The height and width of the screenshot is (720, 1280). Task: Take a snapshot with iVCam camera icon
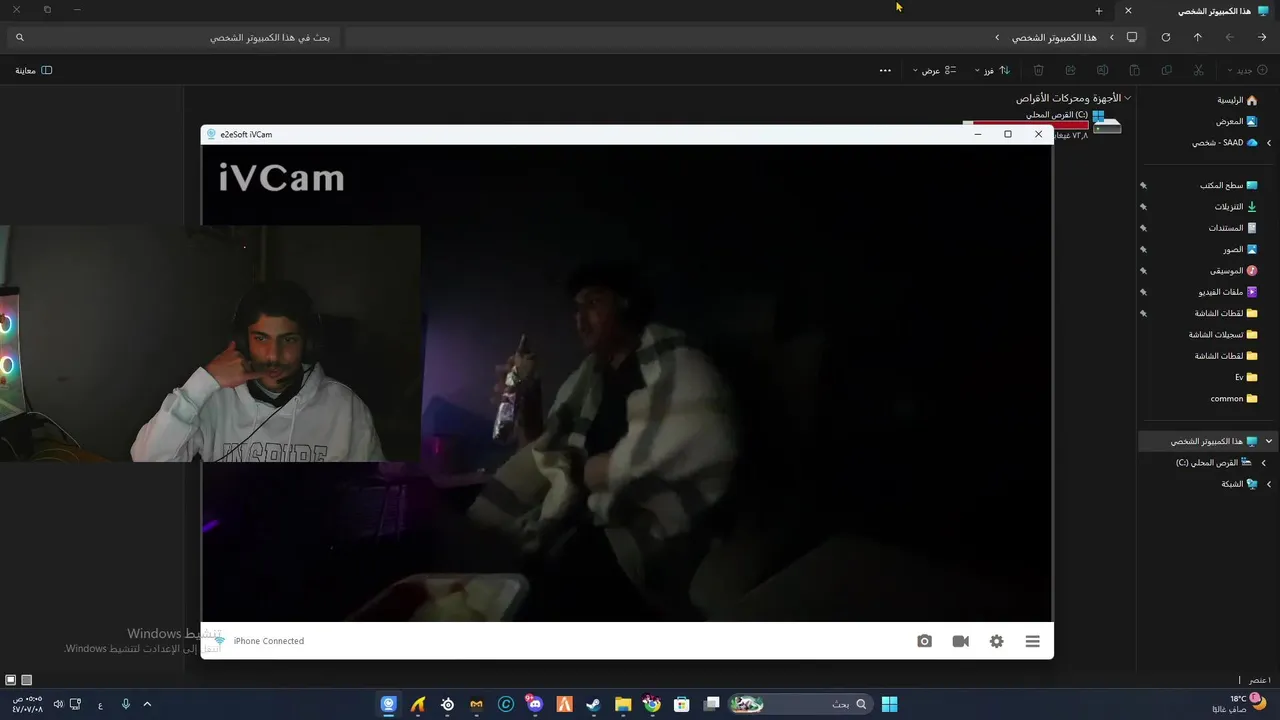(x=924, y=641)
